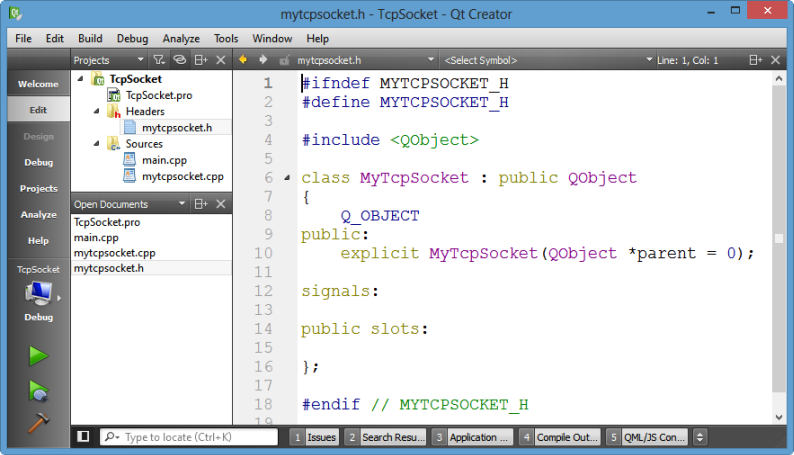Synchronize with editor link icon in Projects
This screenshot has height=455, width=794.
180,60
